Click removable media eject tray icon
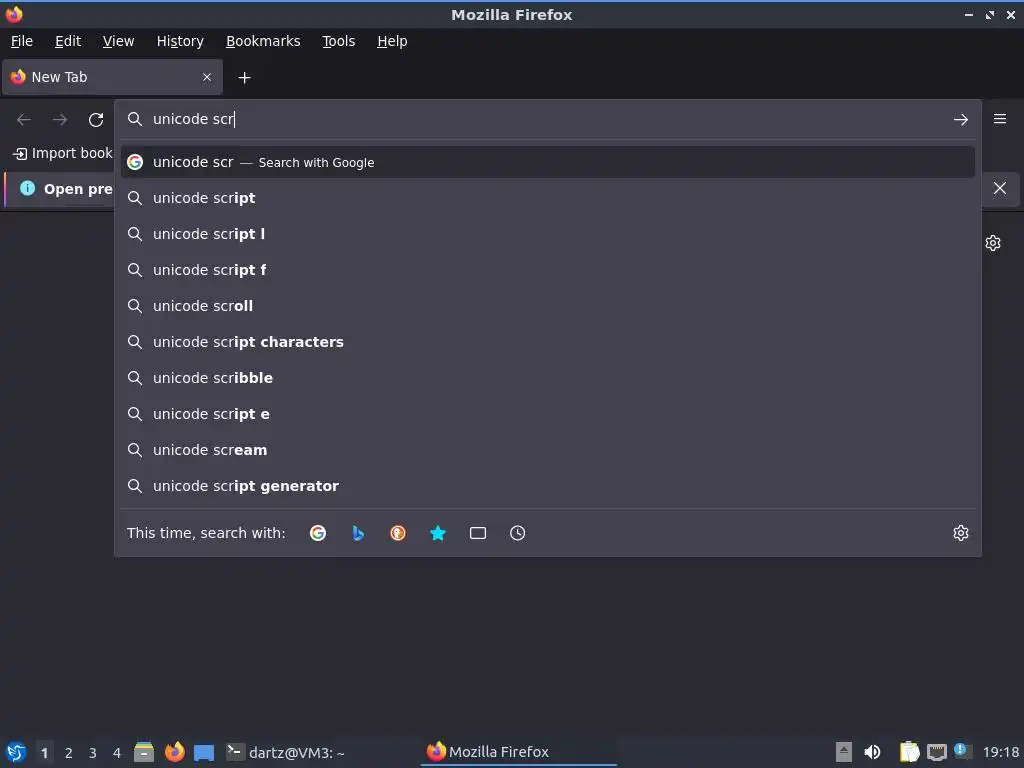Viewport: 1024px width, 768px height. pos(844,752)
